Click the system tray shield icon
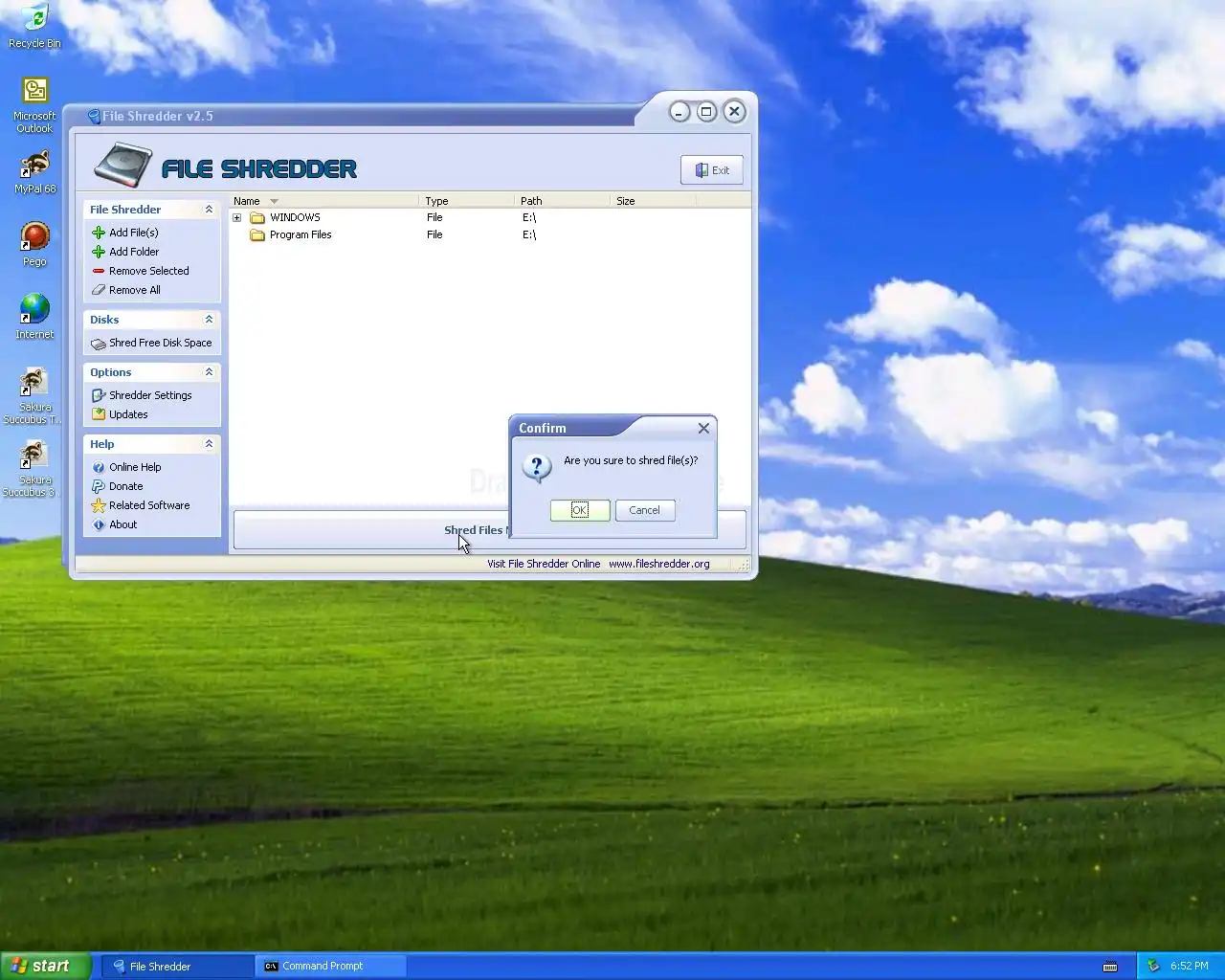Screen dimensions: 1225x980 point(1153,967)
